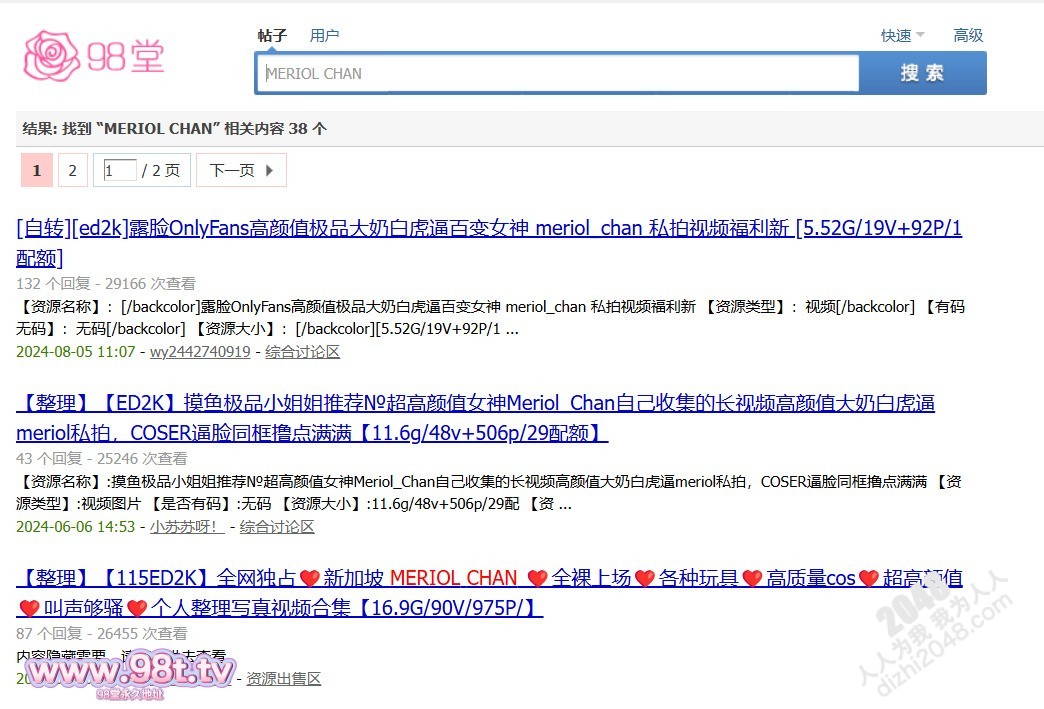The height and width of the screenshot is (709, 1044).
Task: Click the 高级 advanced search option
Action: 966,35
